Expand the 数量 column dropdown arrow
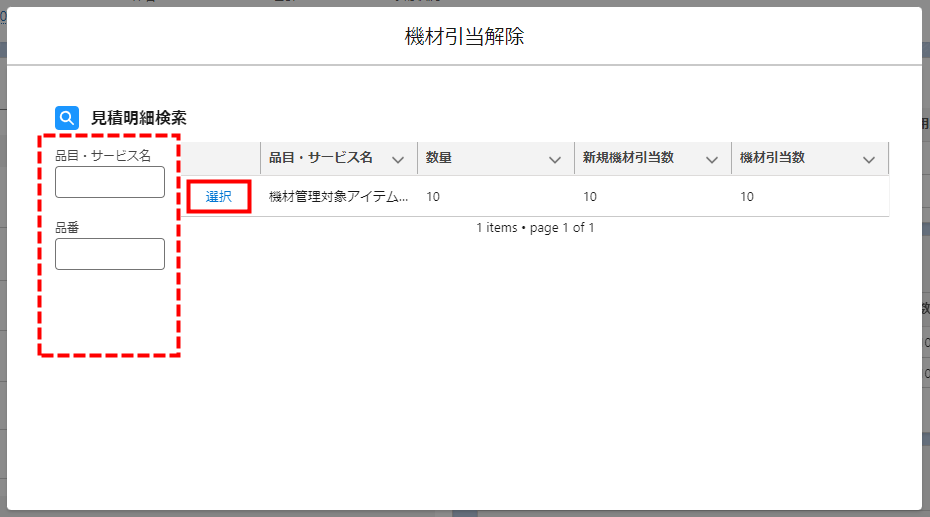 [x=555, y=159]
